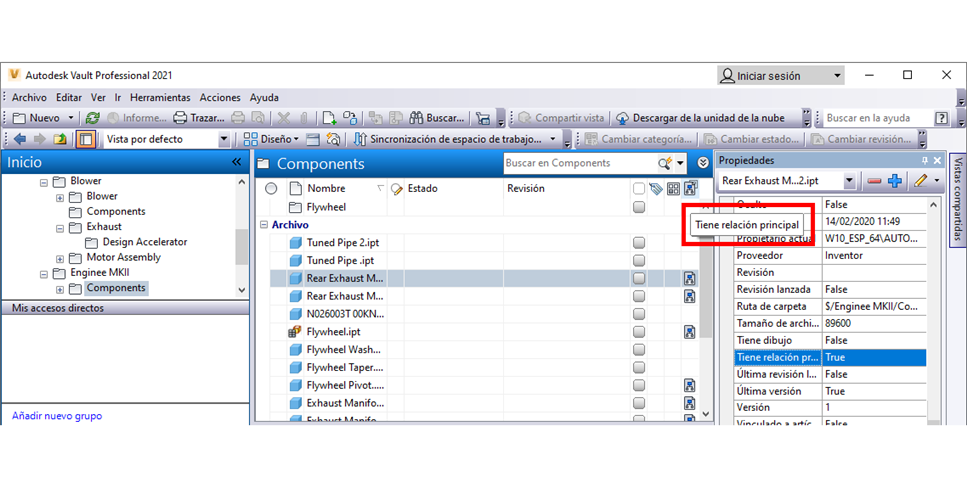
Task: Open the Ver menu
Action: pyautogui.click(x=98, y=97)
